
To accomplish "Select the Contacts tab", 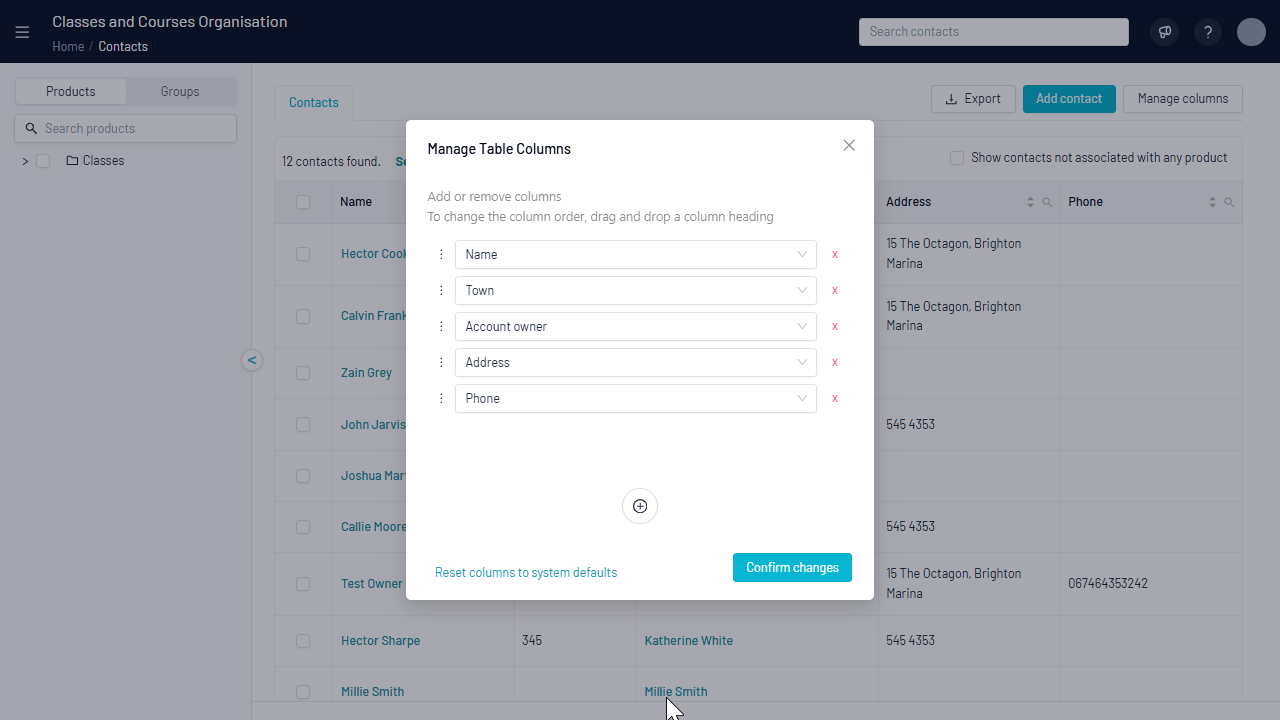I will pos(313,102).
